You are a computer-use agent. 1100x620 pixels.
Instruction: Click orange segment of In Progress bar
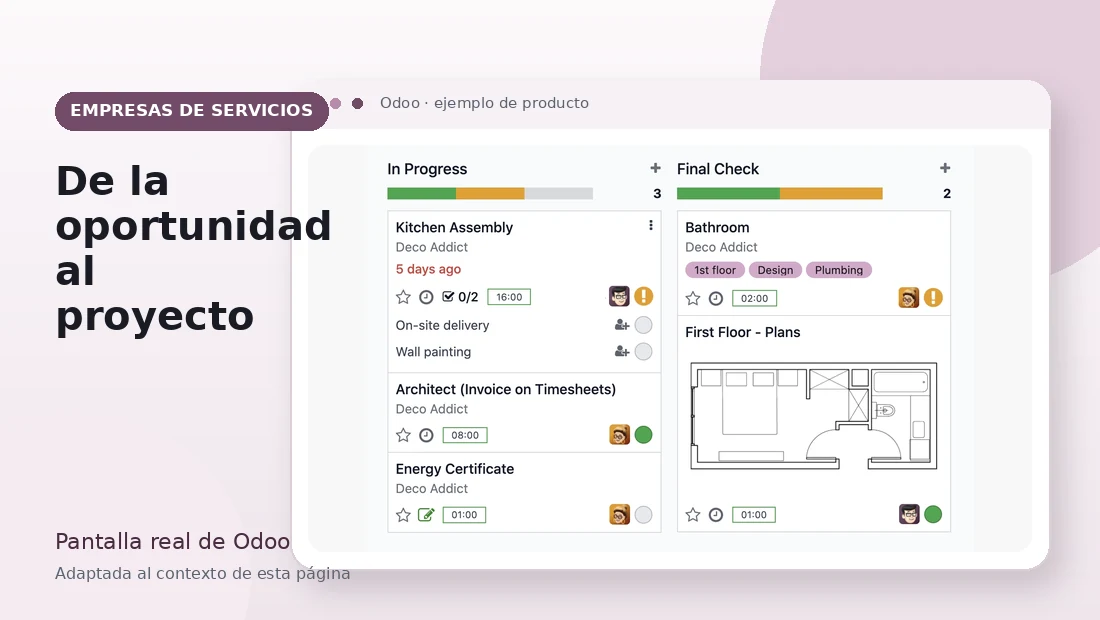pos(490,194)
